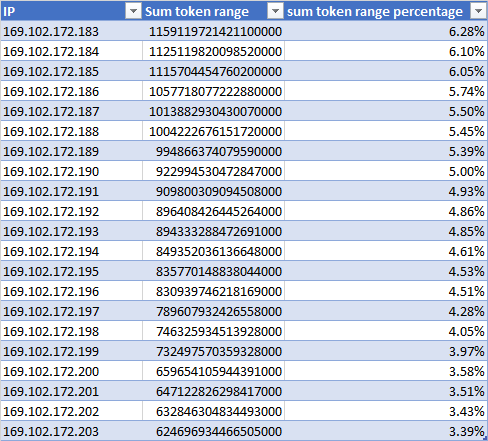Select cell with IP 169.102.172.197
Screen dimensions: 488x441
point(71,311)
